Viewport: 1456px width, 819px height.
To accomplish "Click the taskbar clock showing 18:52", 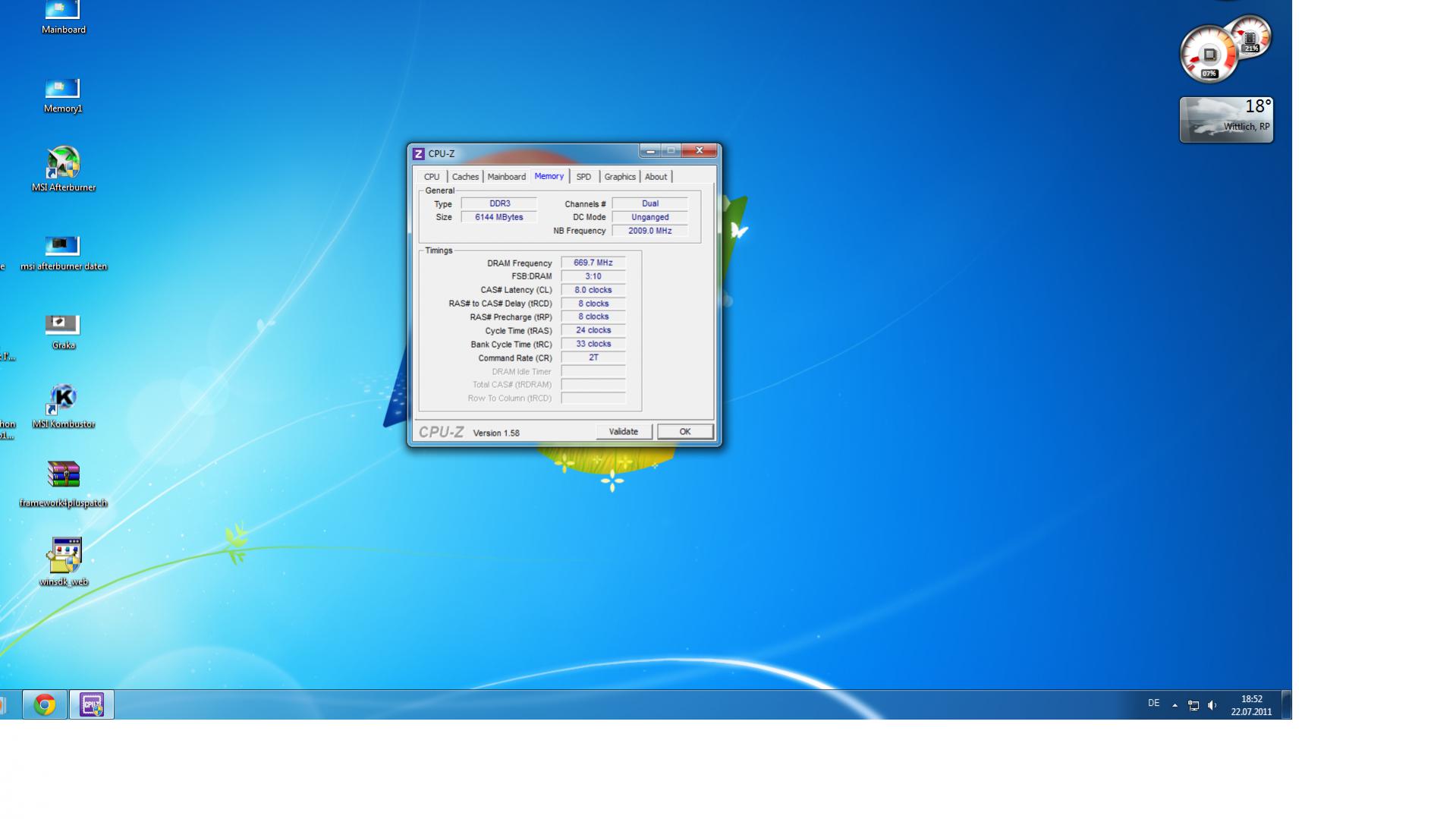I will (x=1251, y=705).
